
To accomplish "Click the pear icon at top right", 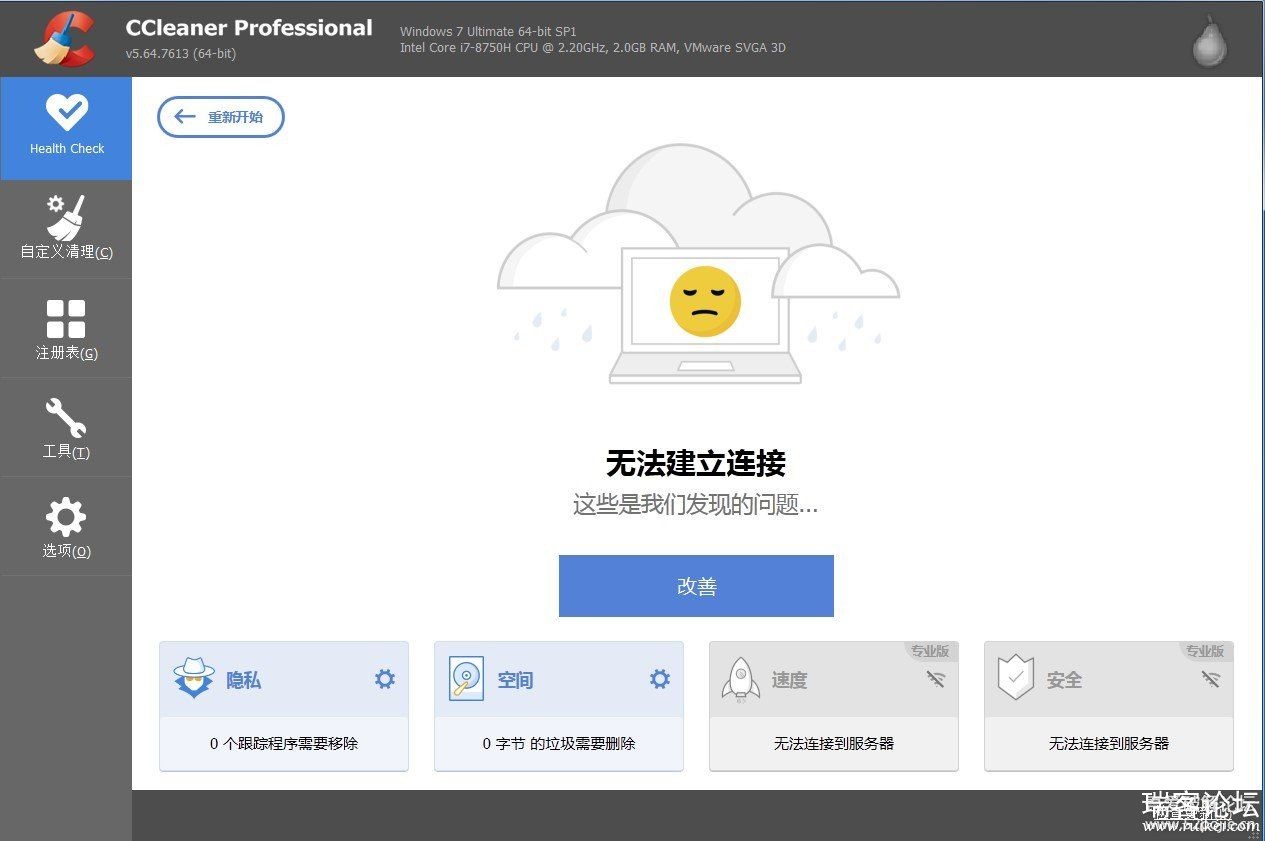I will pyautogui.click(x=1210, y=40).
